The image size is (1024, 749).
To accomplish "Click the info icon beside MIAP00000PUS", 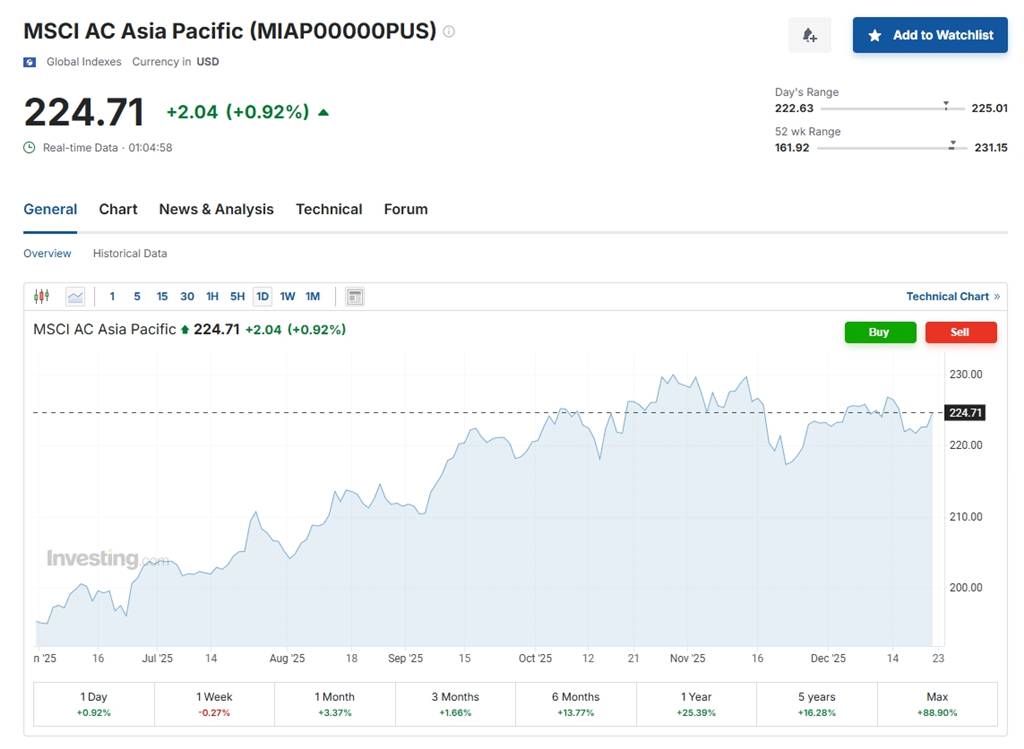I will pos(448,31).
